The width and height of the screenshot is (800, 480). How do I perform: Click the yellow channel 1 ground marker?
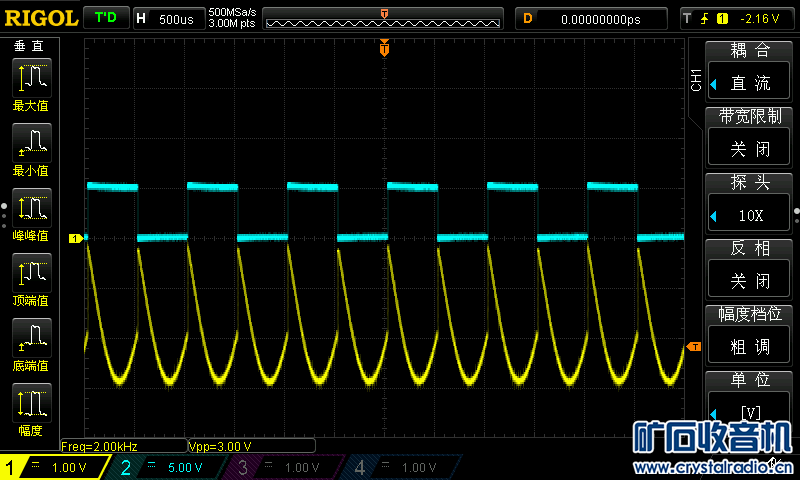(x=76, y=238)
